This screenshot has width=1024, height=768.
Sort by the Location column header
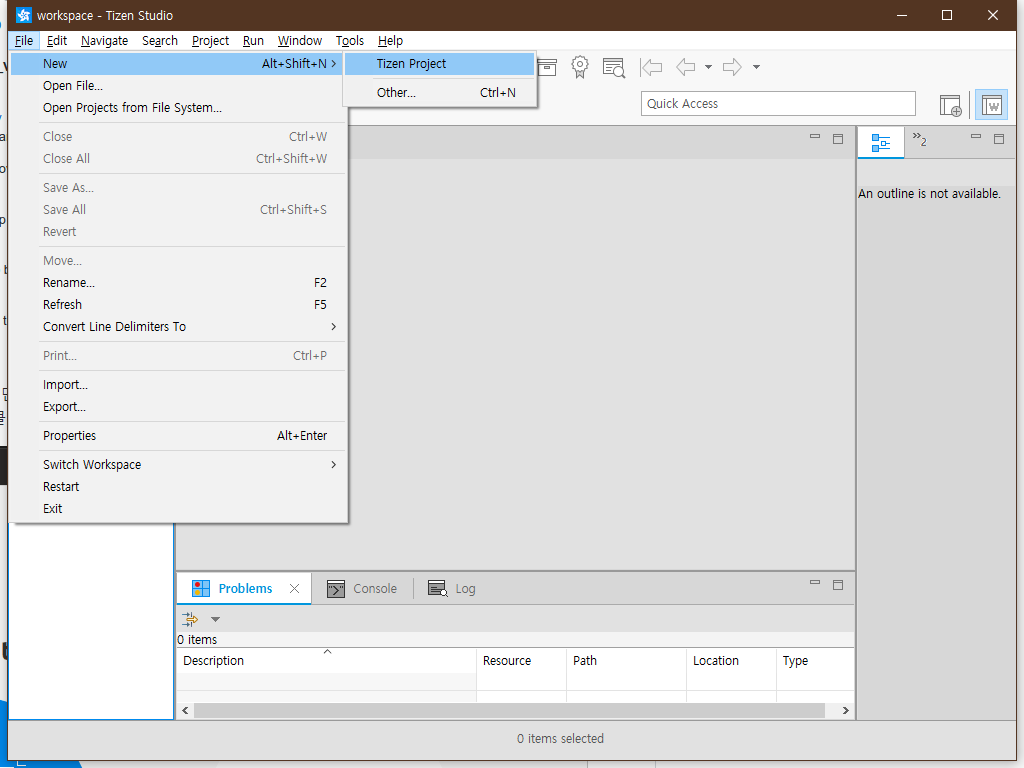pos(731,661)
